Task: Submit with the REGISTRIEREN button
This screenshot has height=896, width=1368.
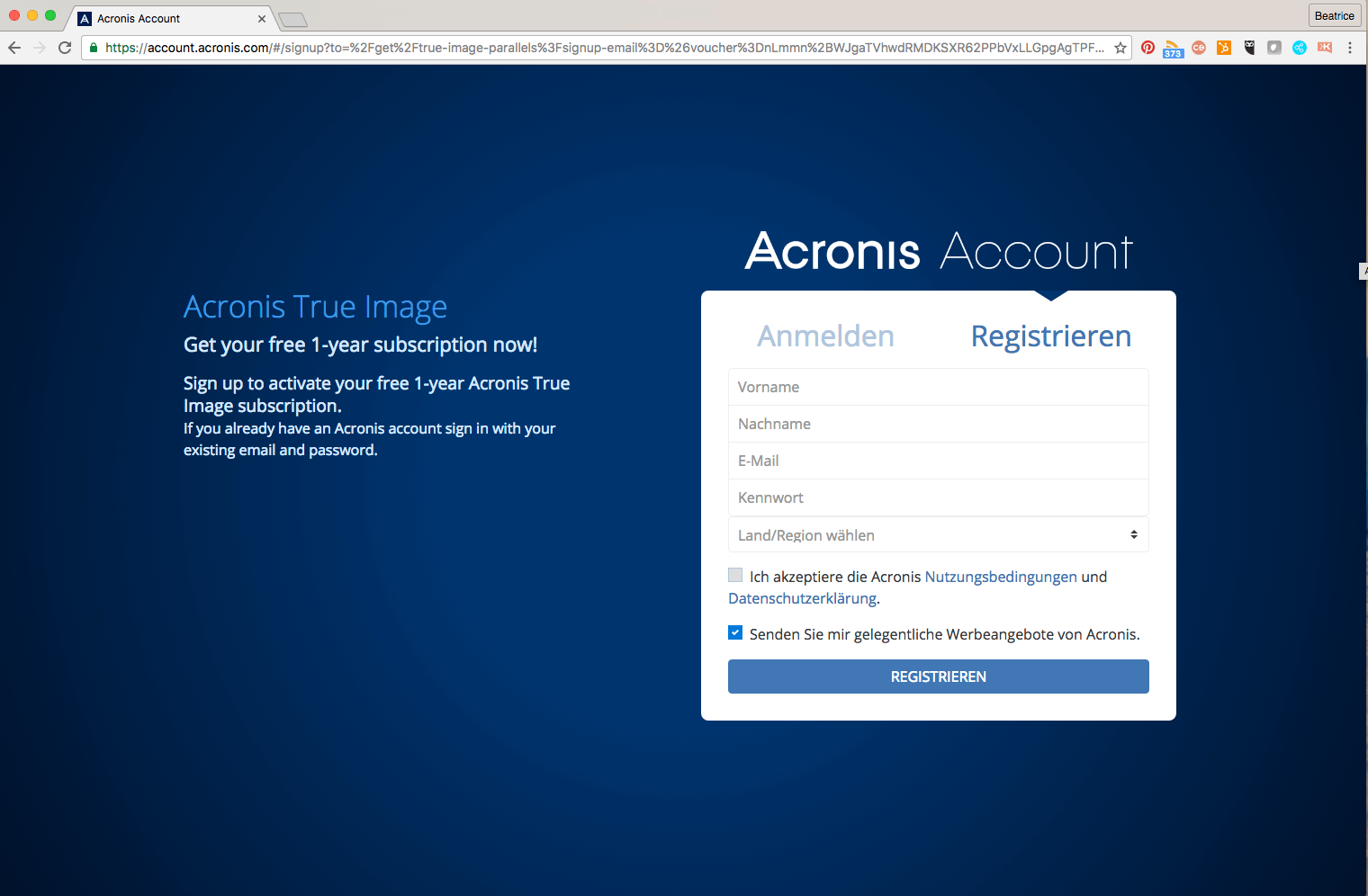Action: [x=939, y=676]
